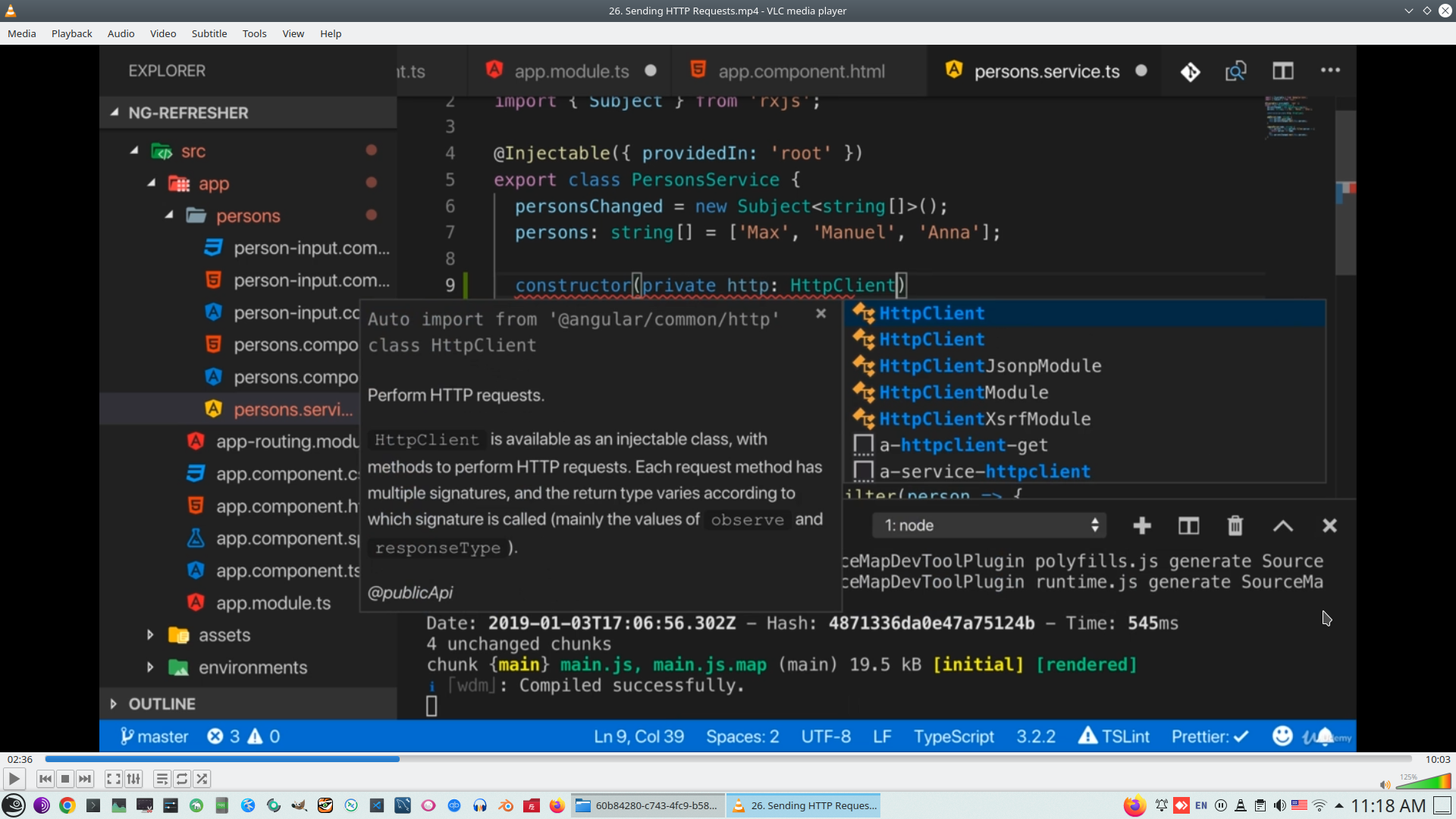This screenshot has width=1456, height=819.
Task: Open Firefox from the taskbar
Action: [557, 805]
